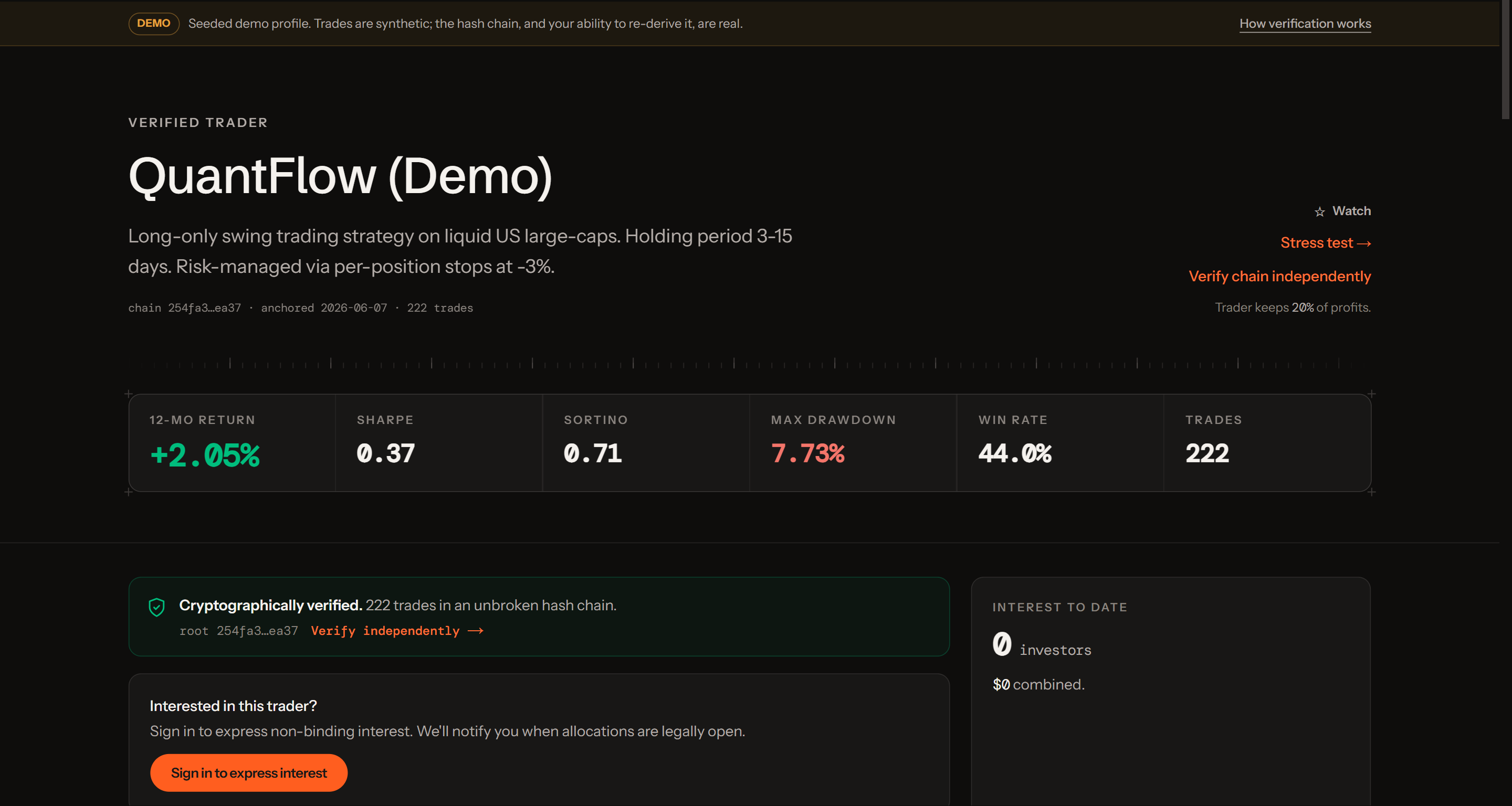1512x806 pixels.
Task: Click the green verified shield icon
Action: click(x=157, y=607)
